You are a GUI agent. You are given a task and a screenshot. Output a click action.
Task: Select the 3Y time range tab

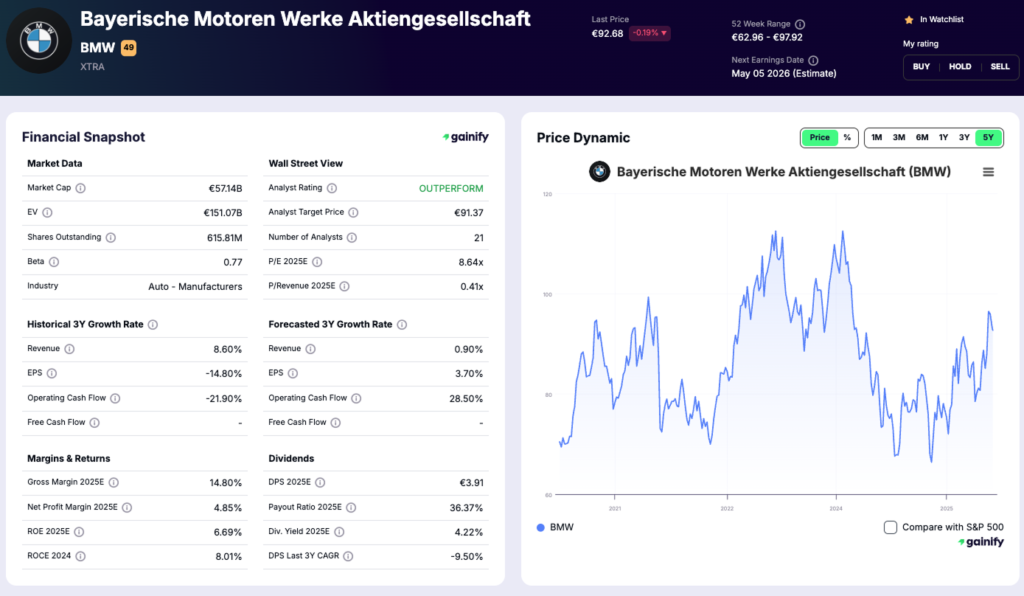pos(962,137)
